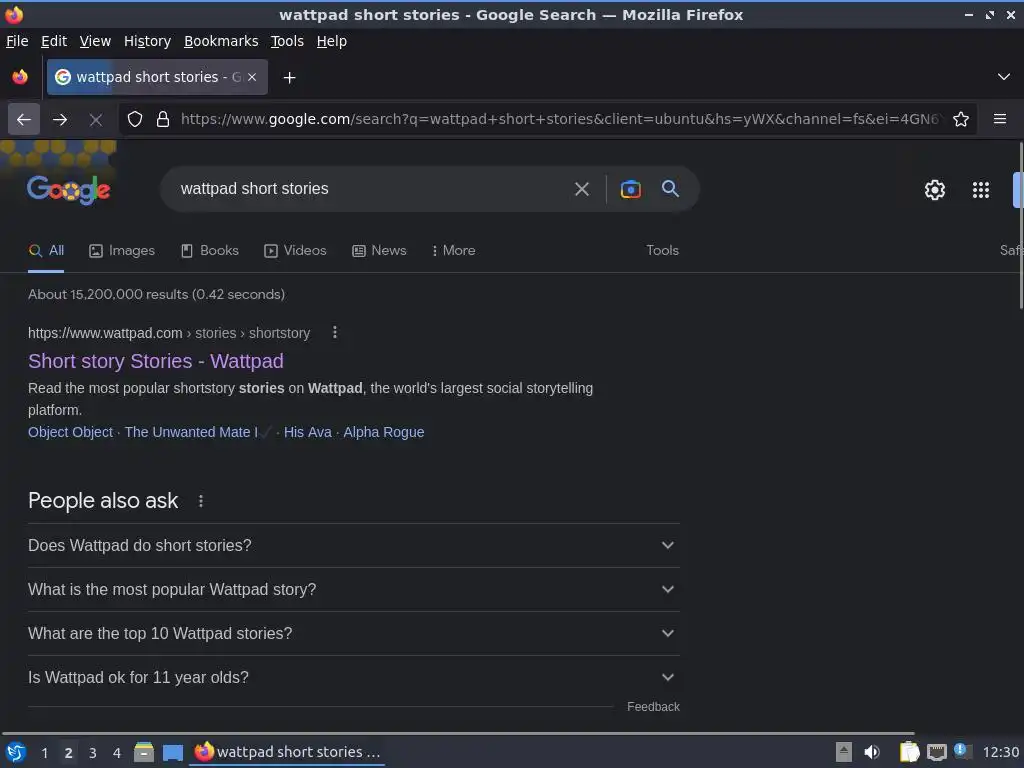Open the Tools menu in menu bar
This screenshot has height=768, width=1024.
tap(287, 41)
